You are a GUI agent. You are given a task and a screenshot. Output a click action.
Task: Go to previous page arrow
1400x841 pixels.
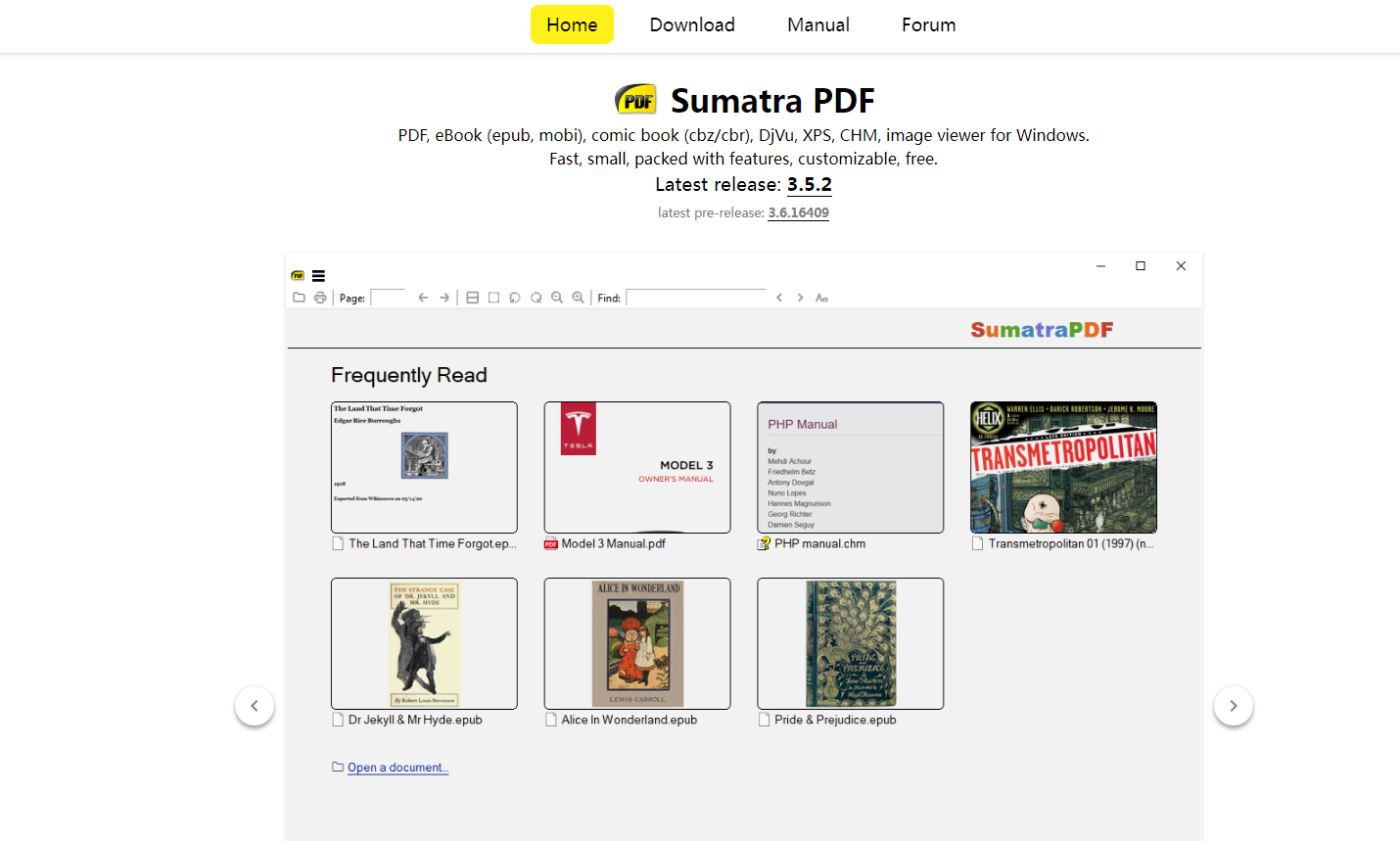point(423,298)
